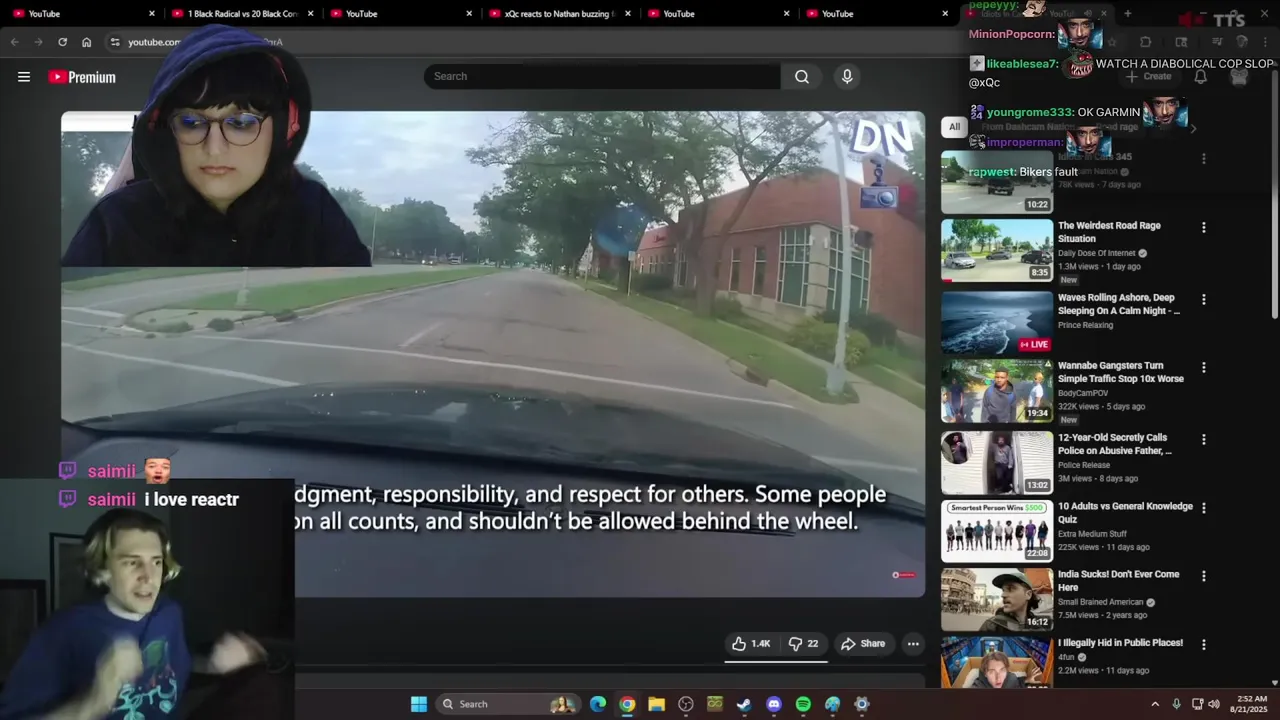Image resolution: width=1280 pixels, height=720 pixels.
Task: Open more actions under the video
Action: (x=913, y=644)
